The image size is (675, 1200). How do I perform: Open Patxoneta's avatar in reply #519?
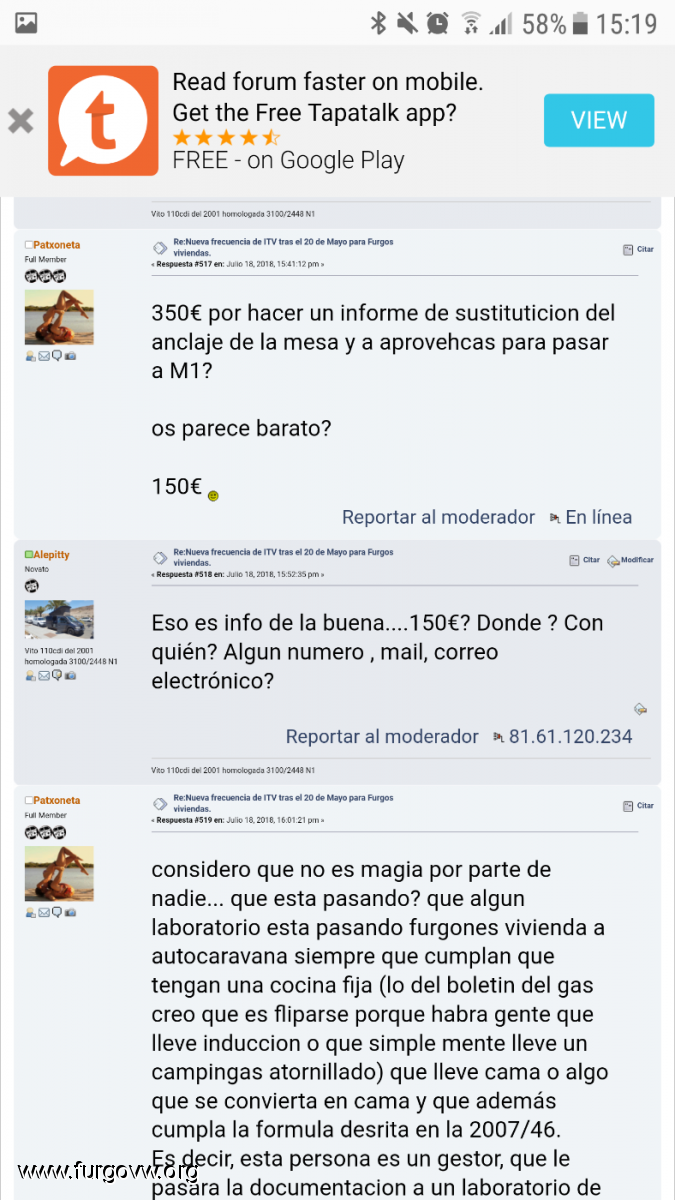[59, 873]
